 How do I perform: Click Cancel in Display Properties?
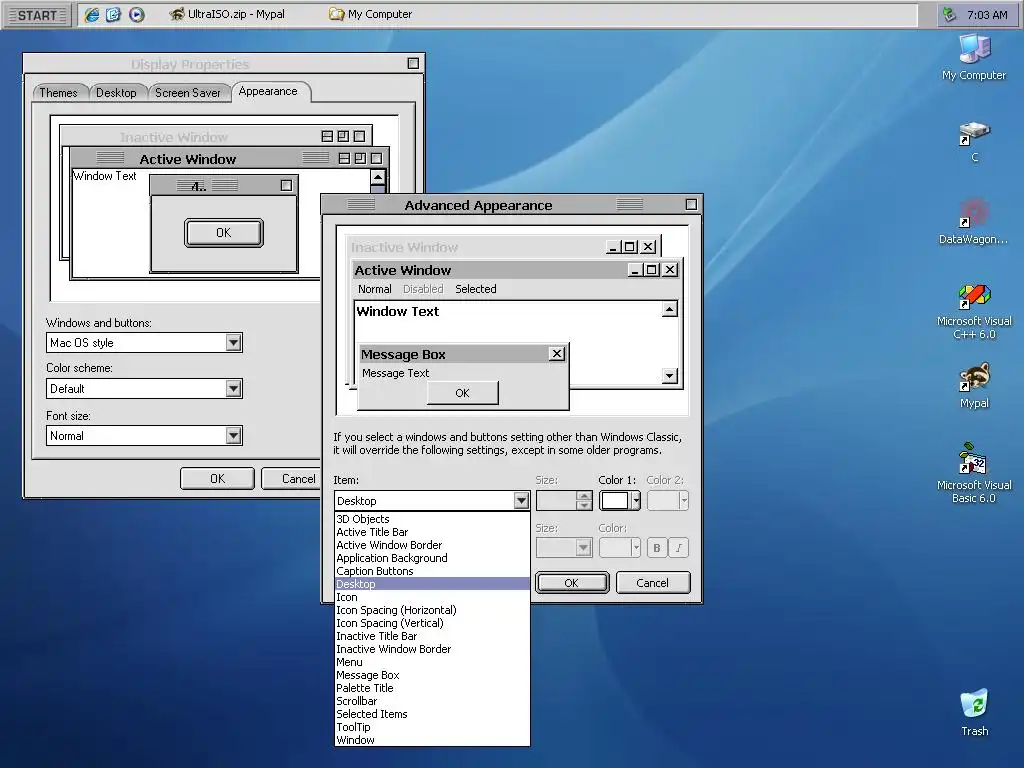(291, 479)
